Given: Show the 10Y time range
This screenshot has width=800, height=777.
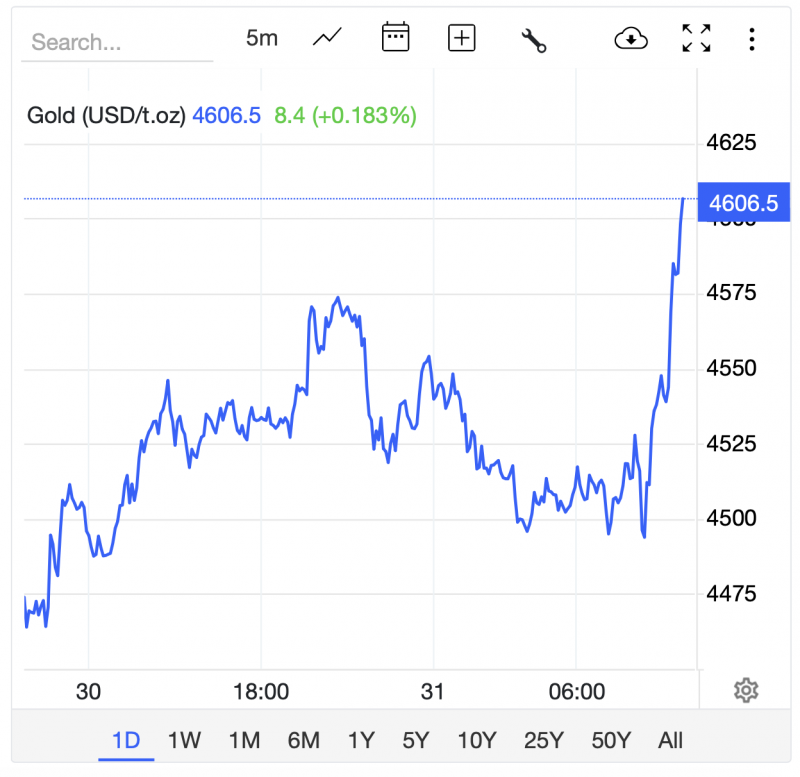Looking at the screenshot, I should pos(476,741).
